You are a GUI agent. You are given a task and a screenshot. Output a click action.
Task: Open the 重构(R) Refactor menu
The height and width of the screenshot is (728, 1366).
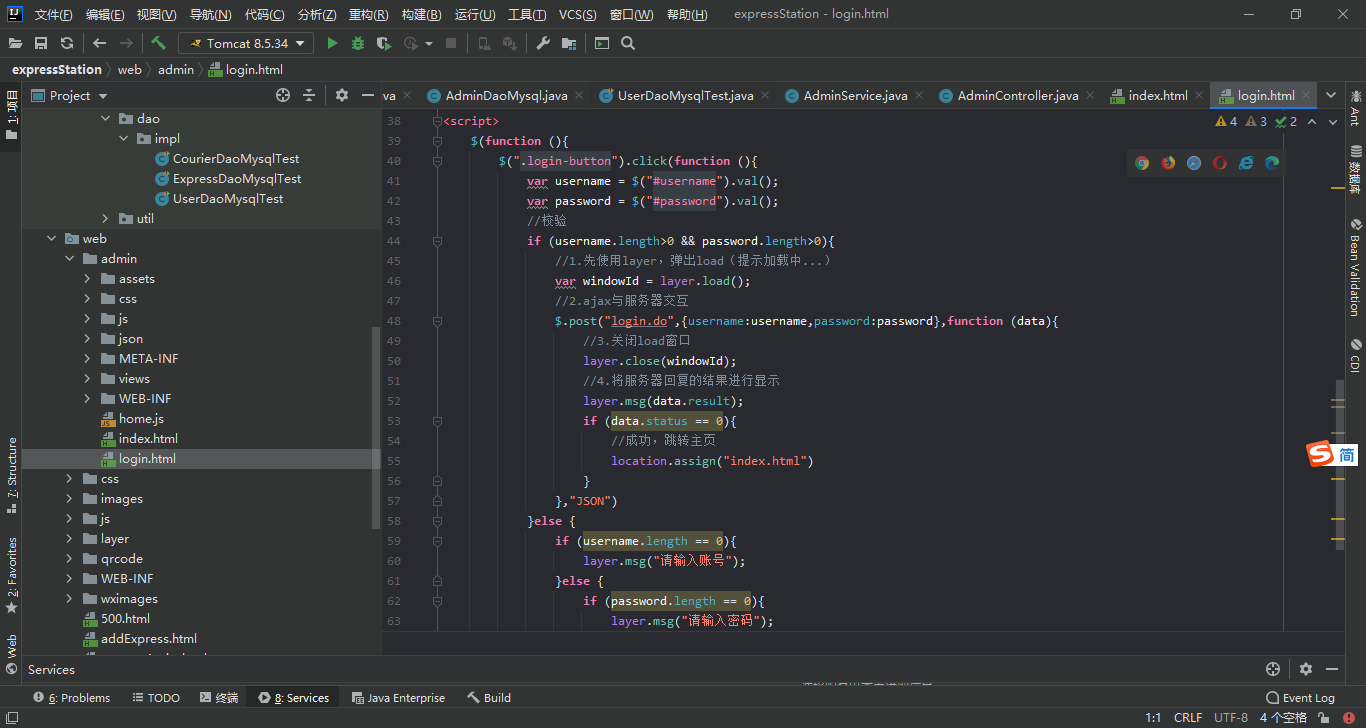point(369,14)
